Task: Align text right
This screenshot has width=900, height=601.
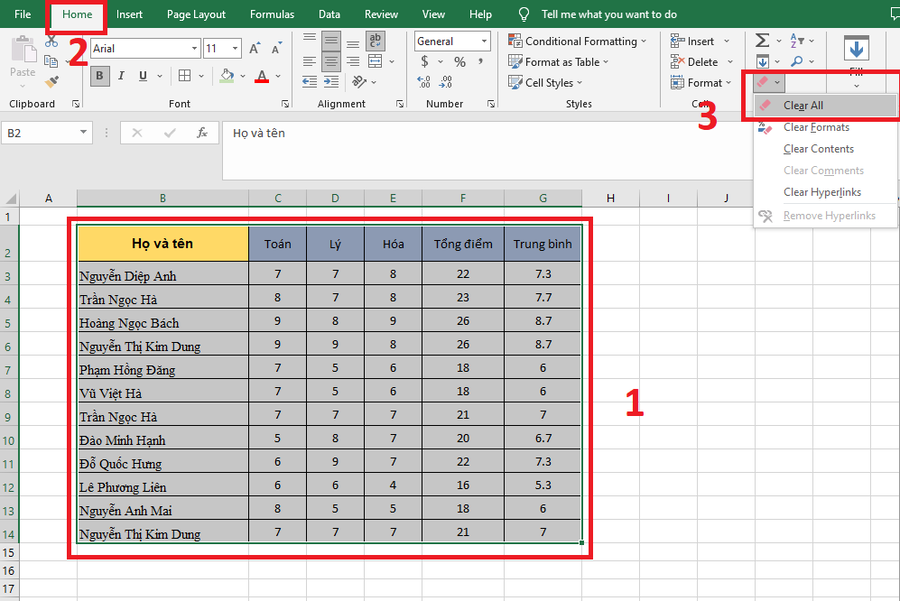Action: tap(353, 61)
